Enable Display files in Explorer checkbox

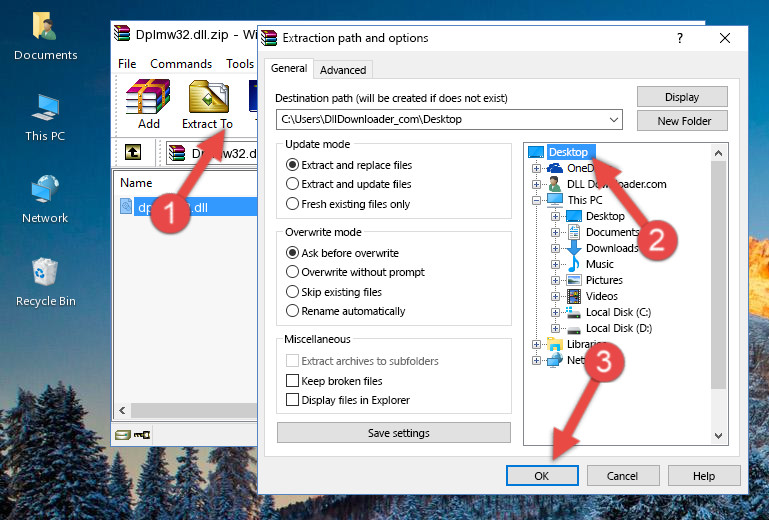pos(292,400)
